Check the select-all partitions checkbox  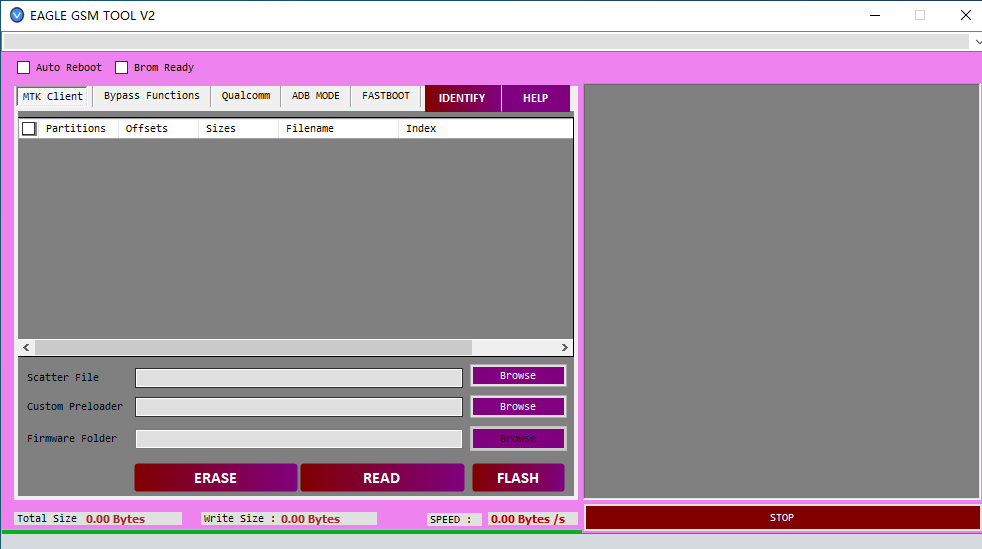(29, 128)
